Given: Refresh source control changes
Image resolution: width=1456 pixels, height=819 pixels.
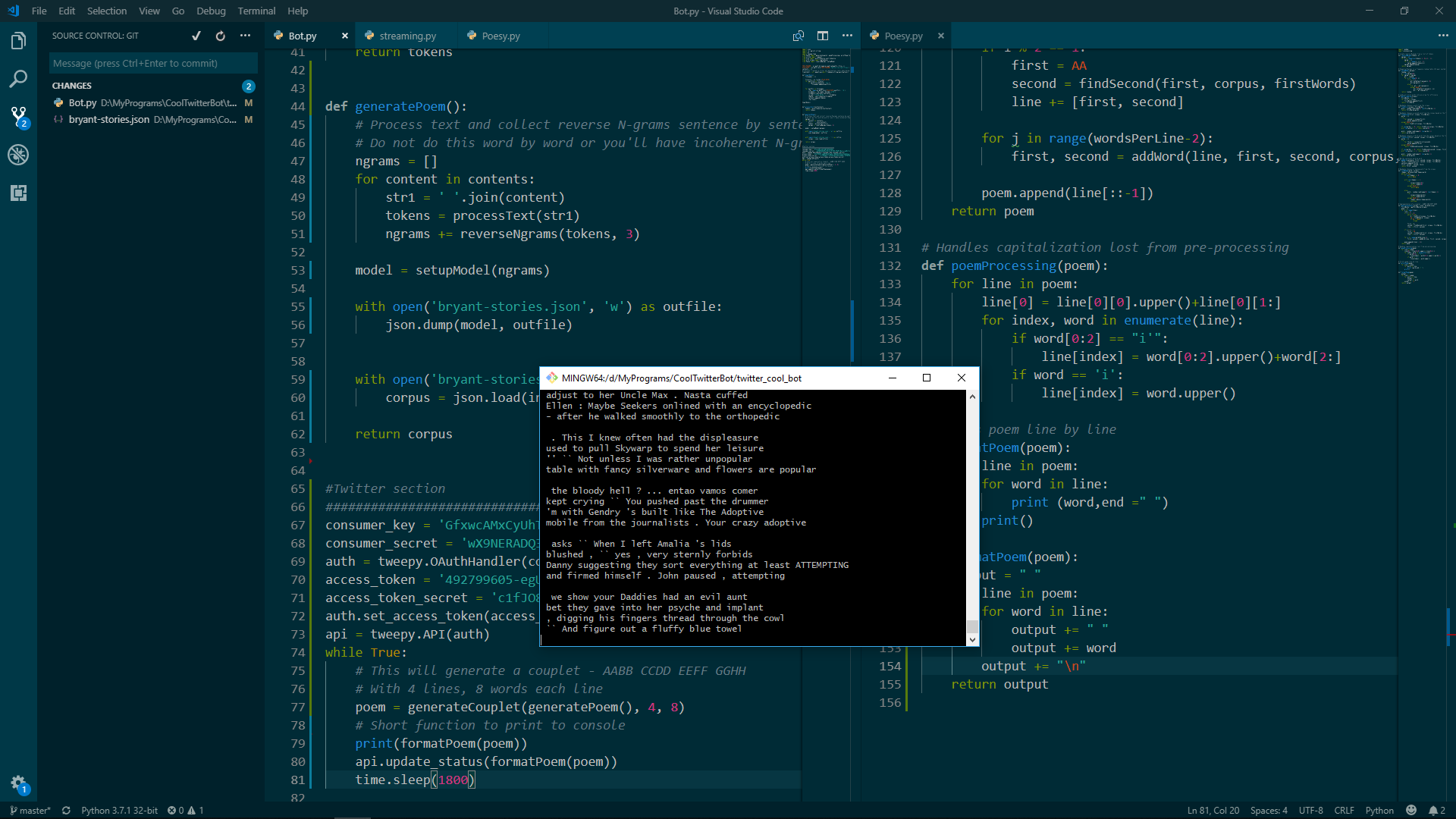Looking at the screenshot, I should pos(221,36).
